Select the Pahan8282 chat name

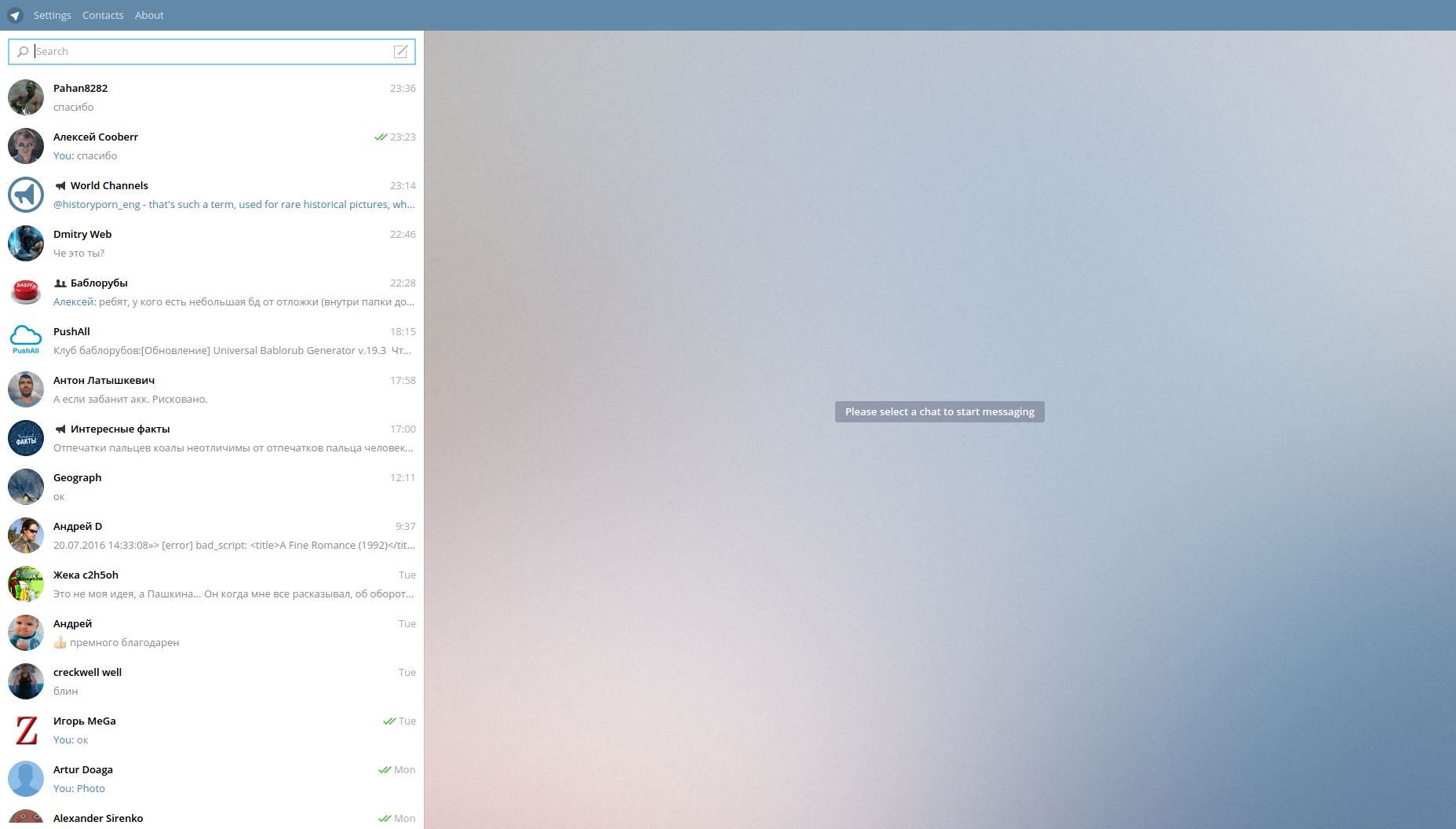80,89
